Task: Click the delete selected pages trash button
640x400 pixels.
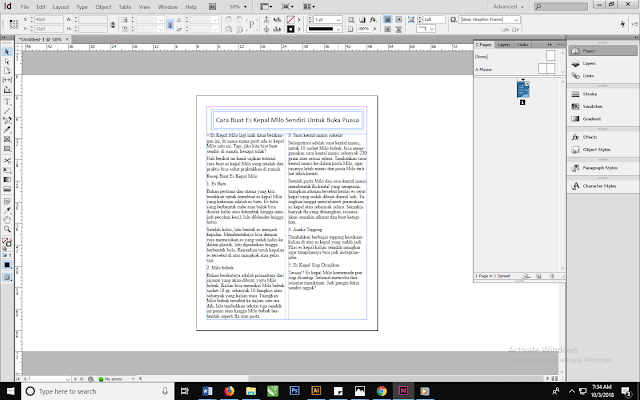Action: pos(552,276)
